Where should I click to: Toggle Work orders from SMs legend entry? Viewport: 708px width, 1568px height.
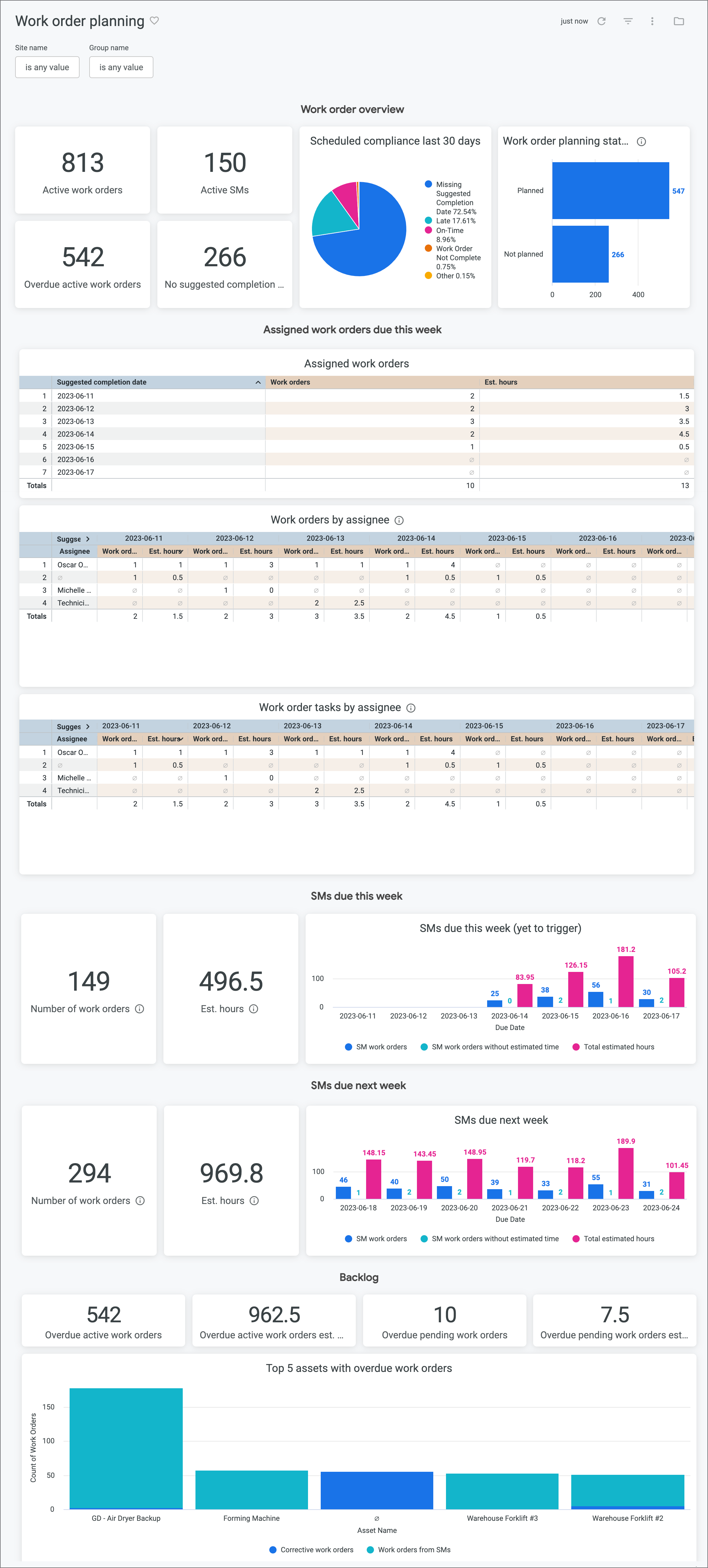point(408,1550)
